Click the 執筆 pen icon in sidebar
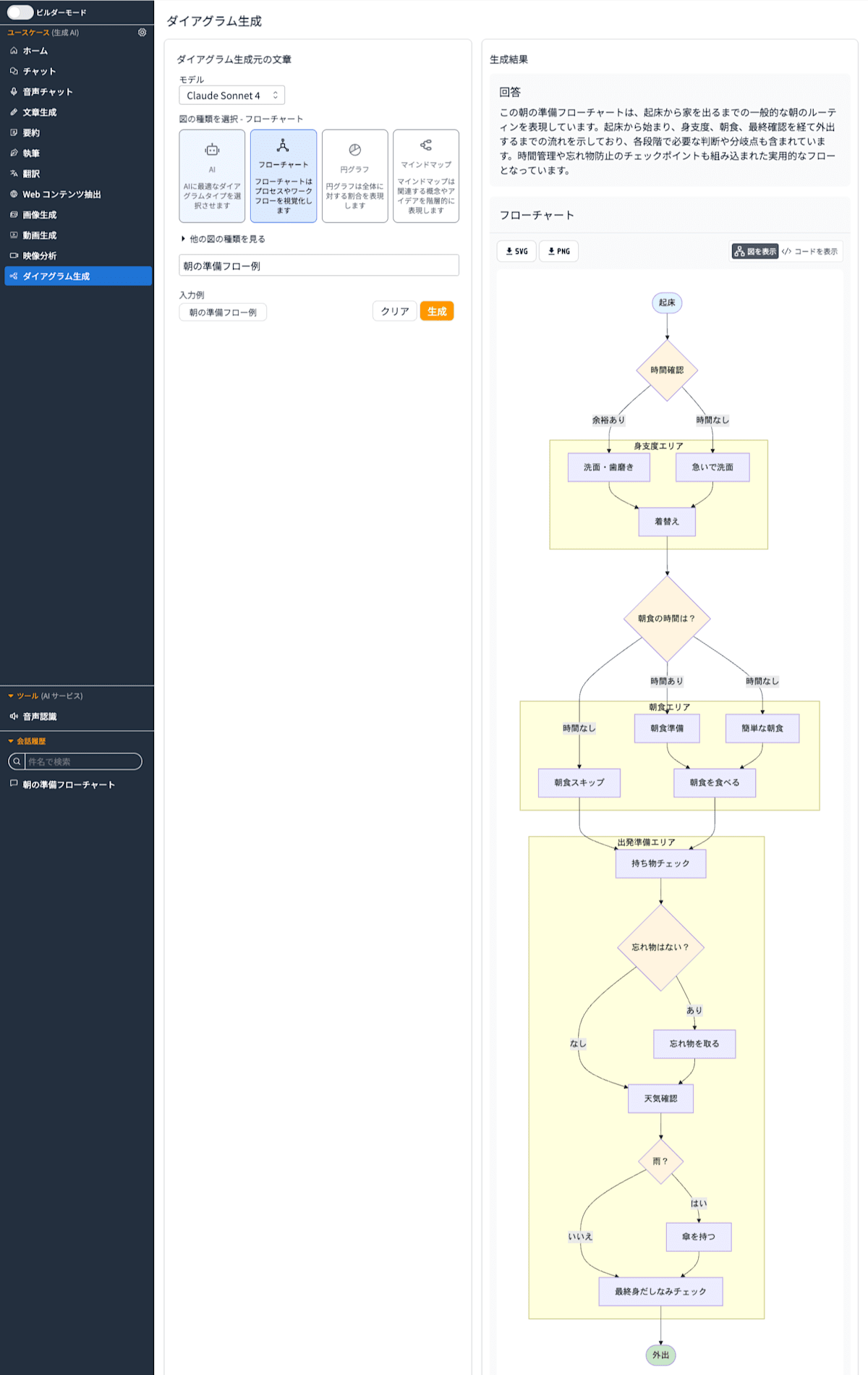The width and height of the screenshot is (868, 1375). pos(14,153)
